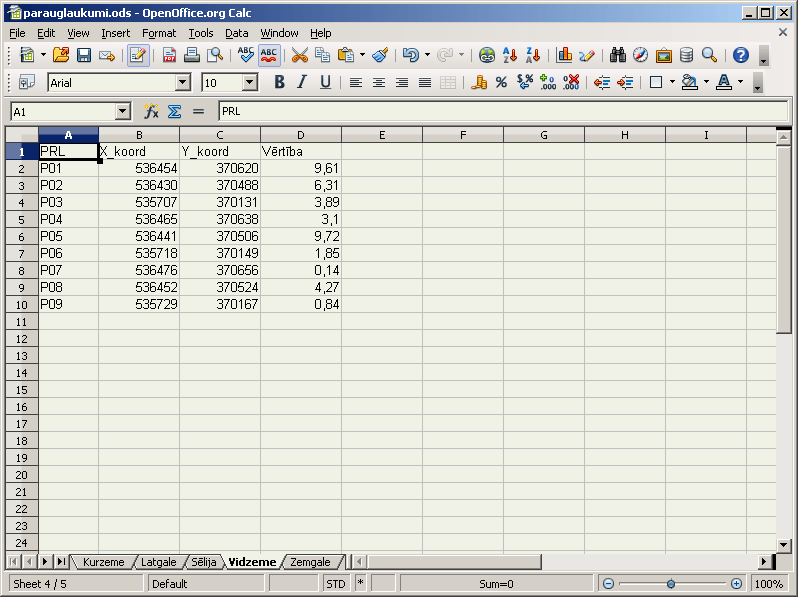Viewport: 798px width, 597px height.
Task: Increase Indent icon
Action: click(625, 82)
